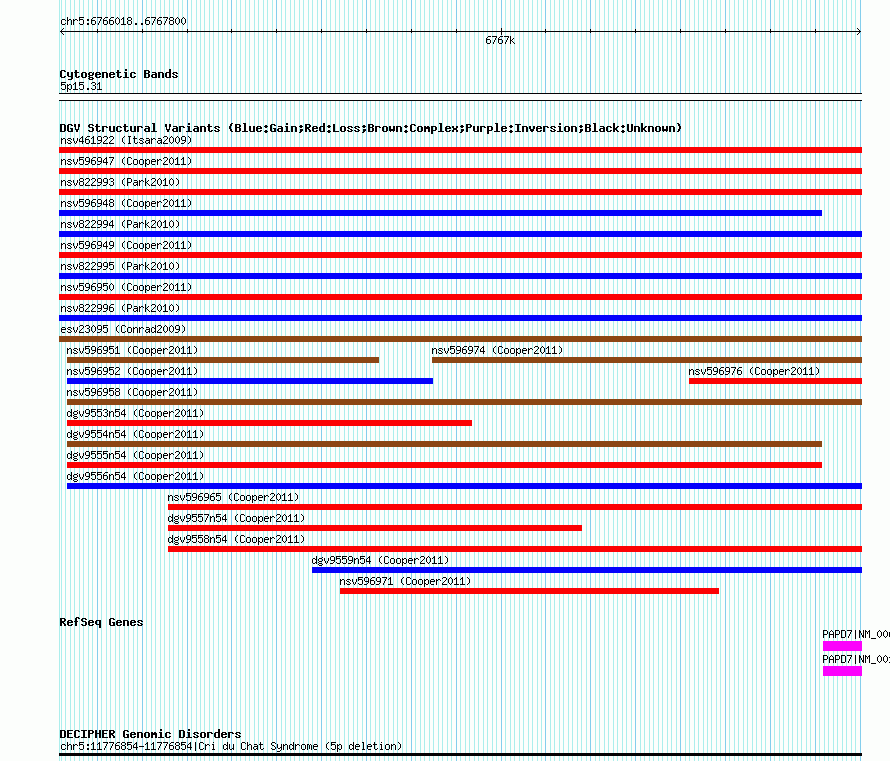Click the blue bar under dgv9556n54
This screenshot has height=761, width=890.
pos(464,486)
